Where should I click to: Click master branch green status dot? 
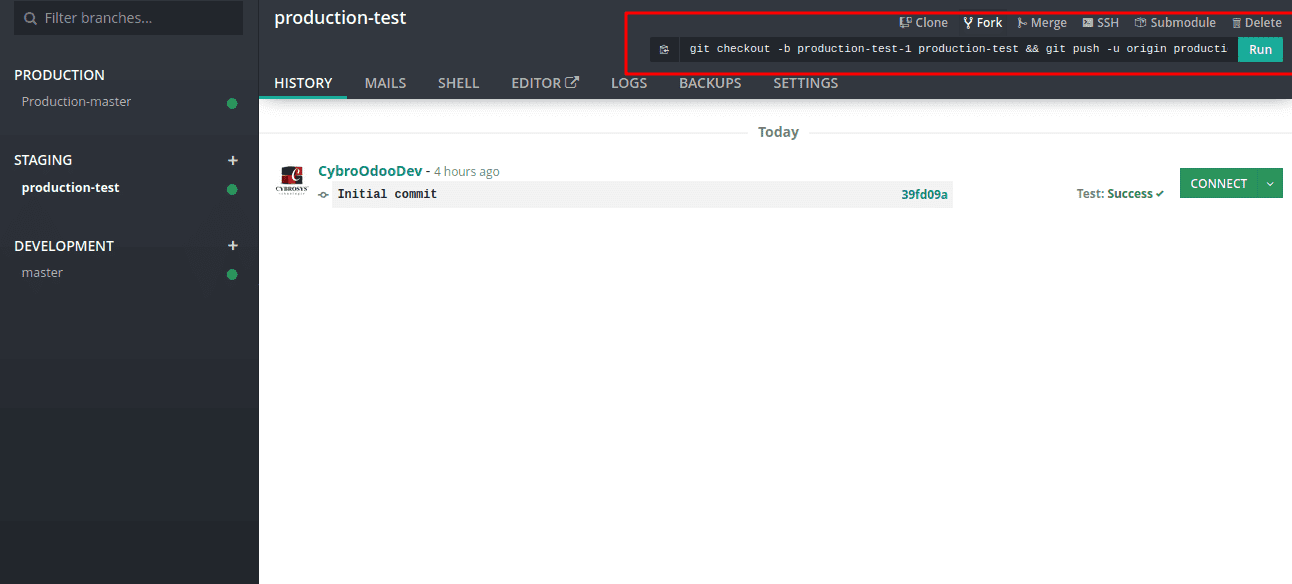(232, 274)
